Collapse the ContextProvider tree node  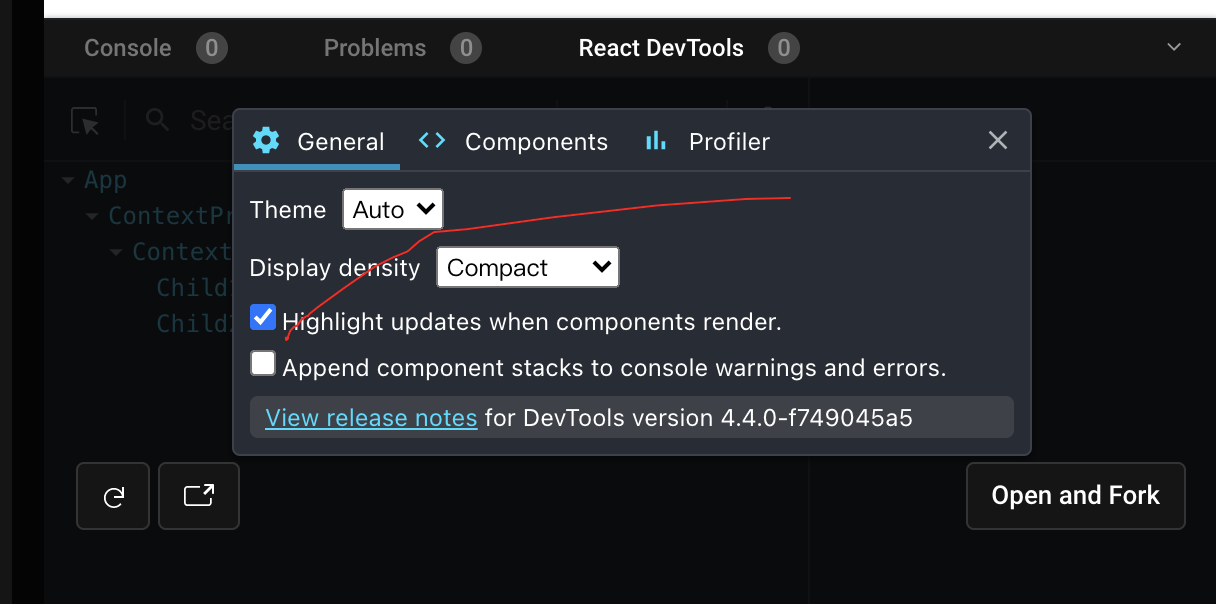(x=91, y=215)
